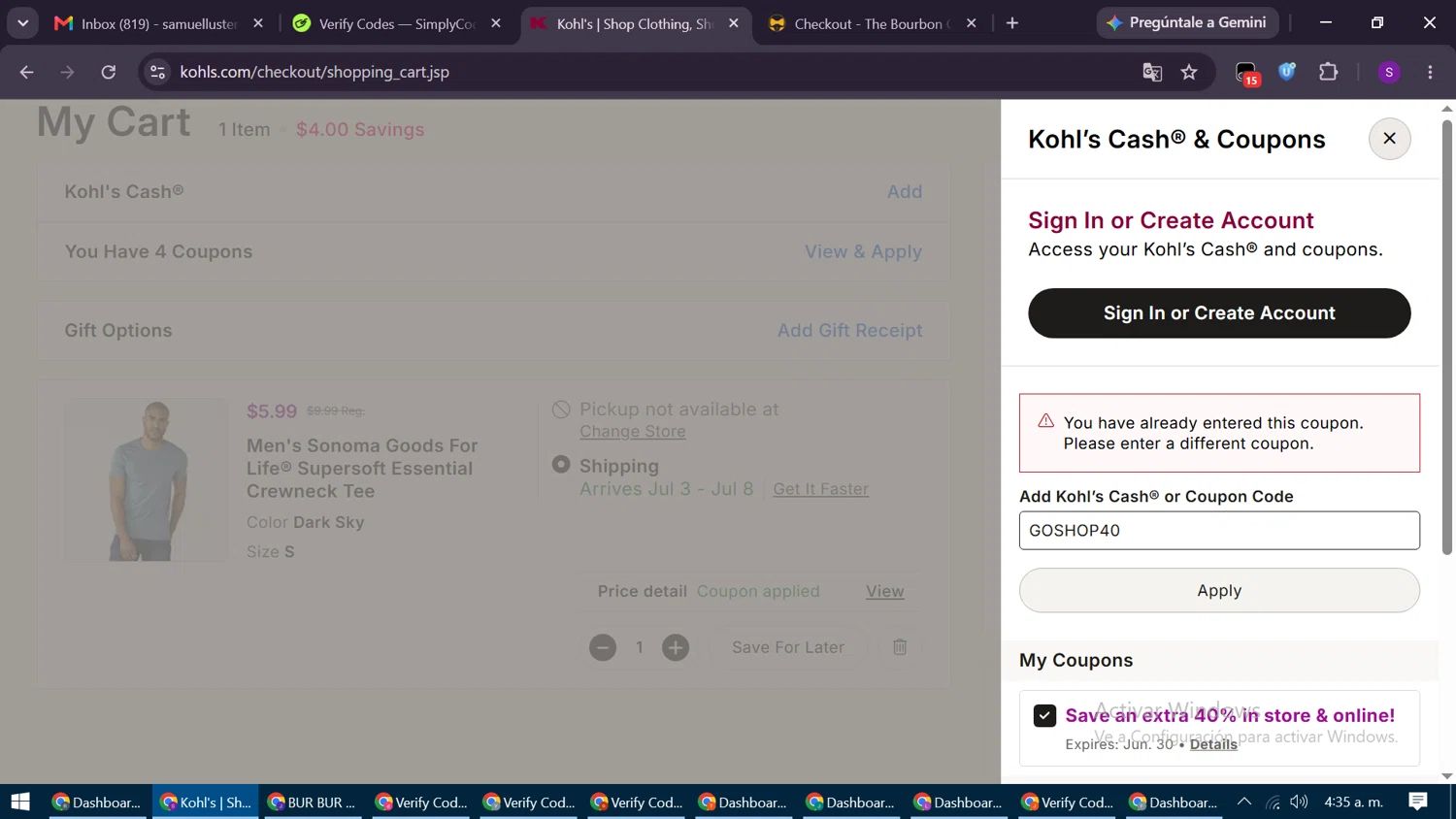Increase item quantity with plus icon
Viewport: 1456px width, 819px height.
(x=676, y=647)
